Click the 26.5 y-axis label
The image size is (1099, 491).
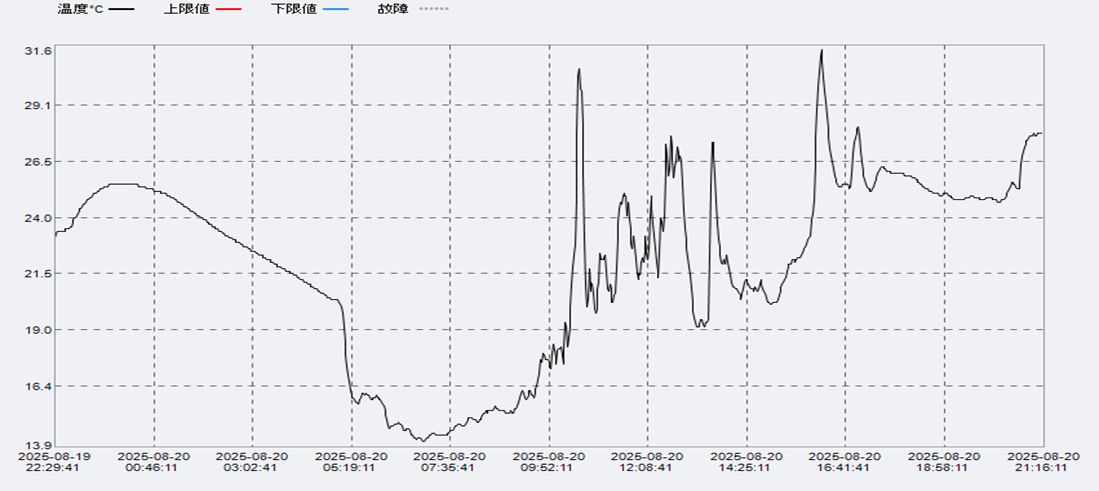(x=38, y=161)
